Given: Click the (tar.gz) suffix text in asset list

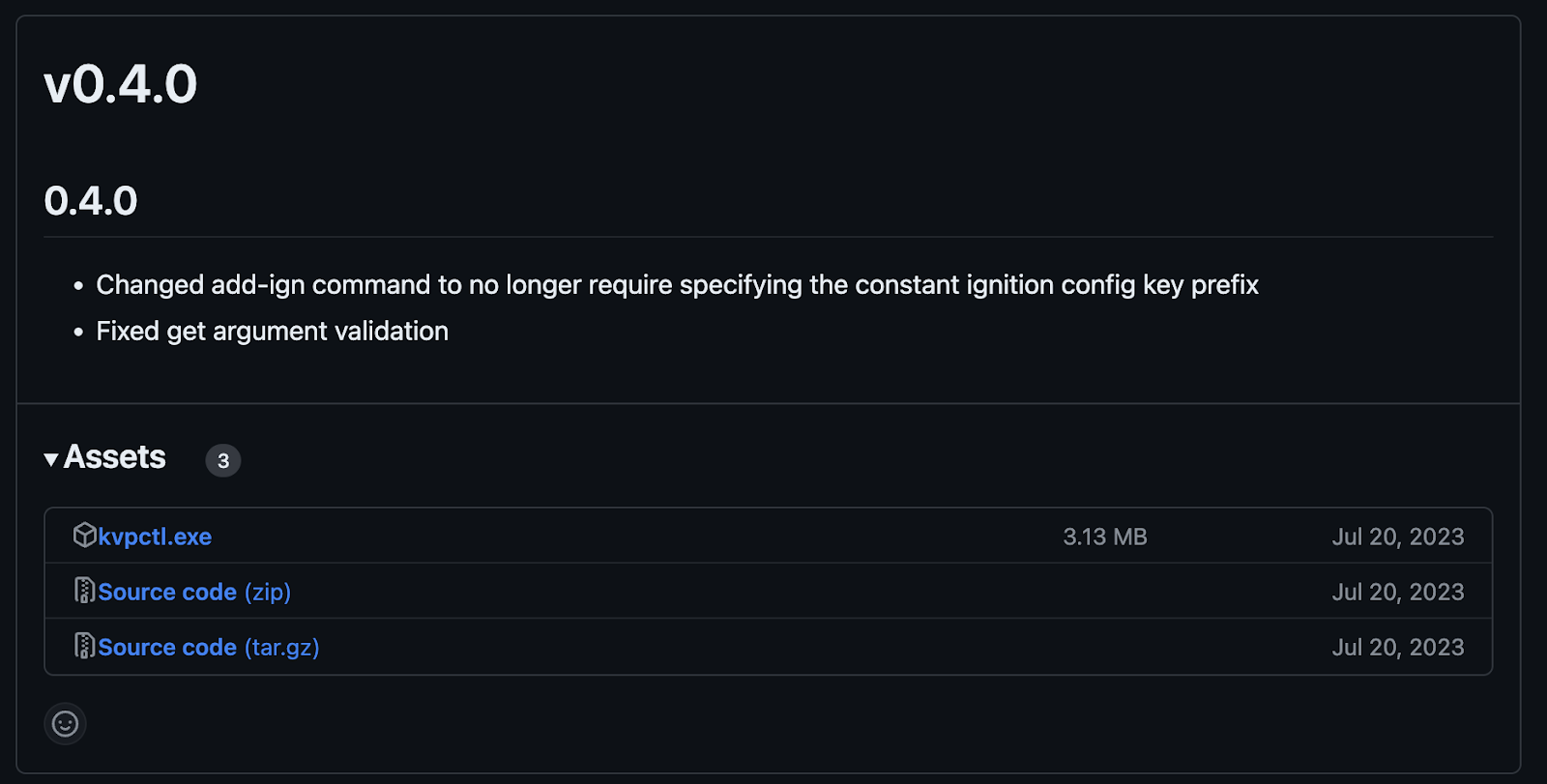Looking at the screenshot, I should point(281,647).
